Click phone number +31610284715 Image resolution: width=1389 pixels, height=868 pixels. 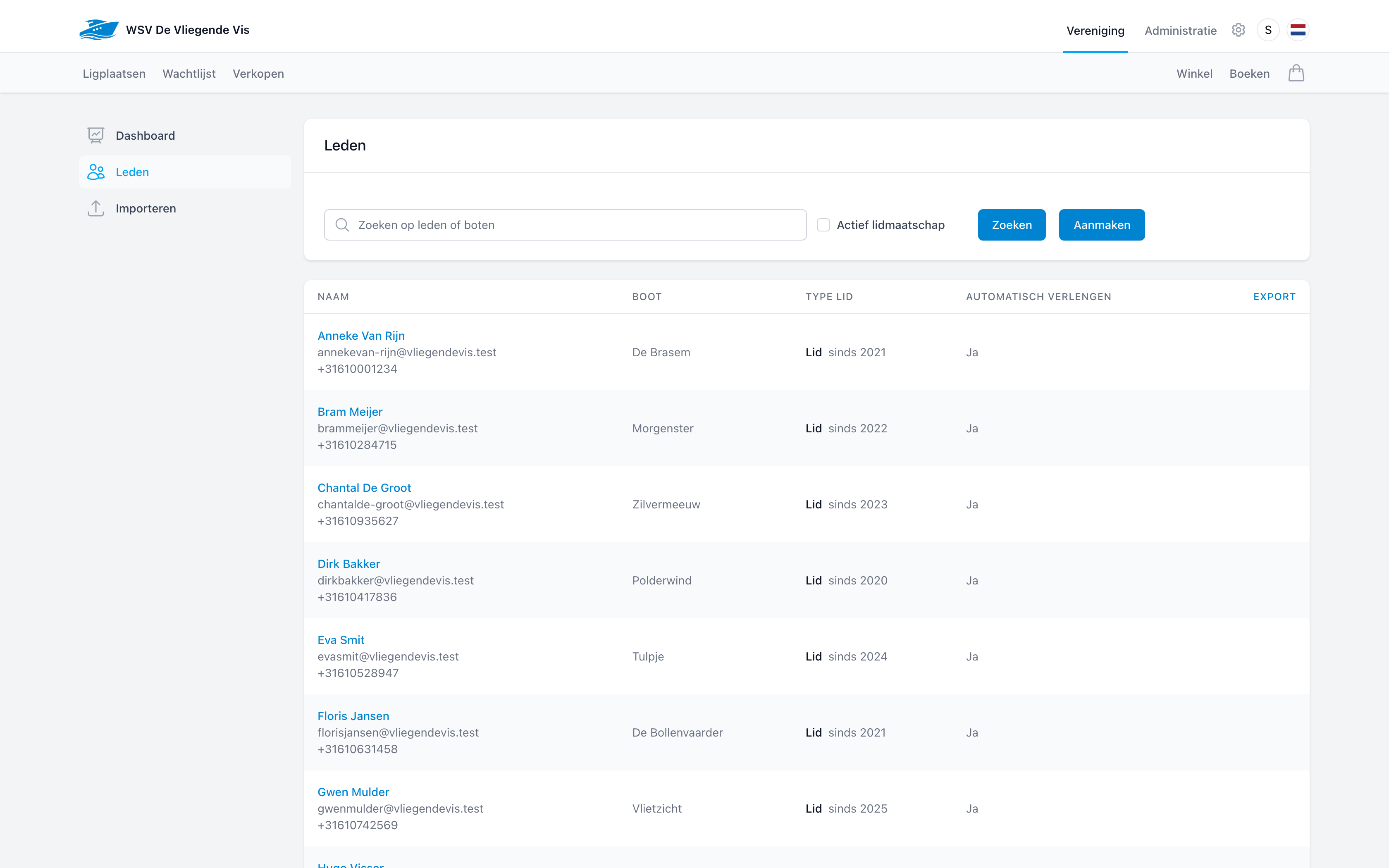coord(357,445)
